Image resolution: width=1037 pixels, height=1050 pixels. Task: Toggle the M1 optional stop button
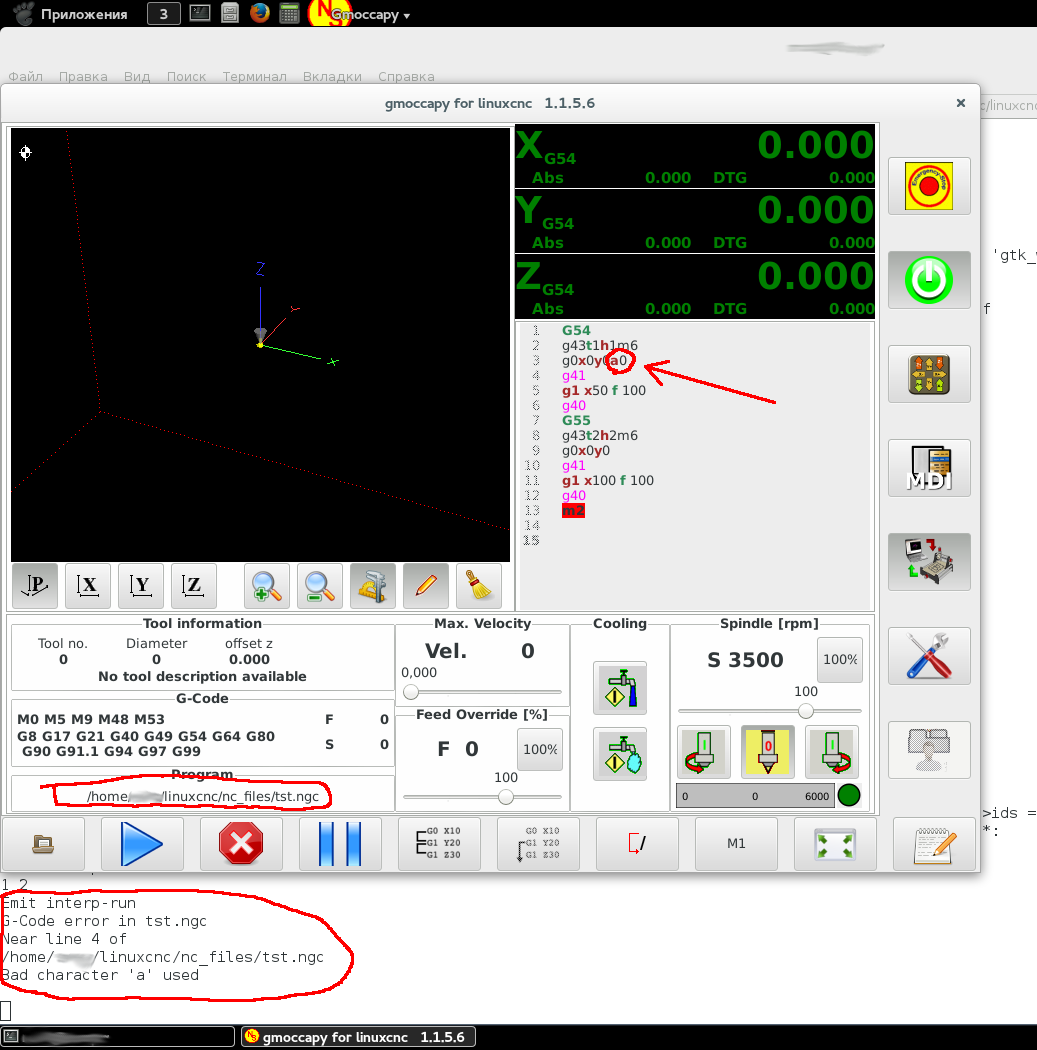coord(736,844)
